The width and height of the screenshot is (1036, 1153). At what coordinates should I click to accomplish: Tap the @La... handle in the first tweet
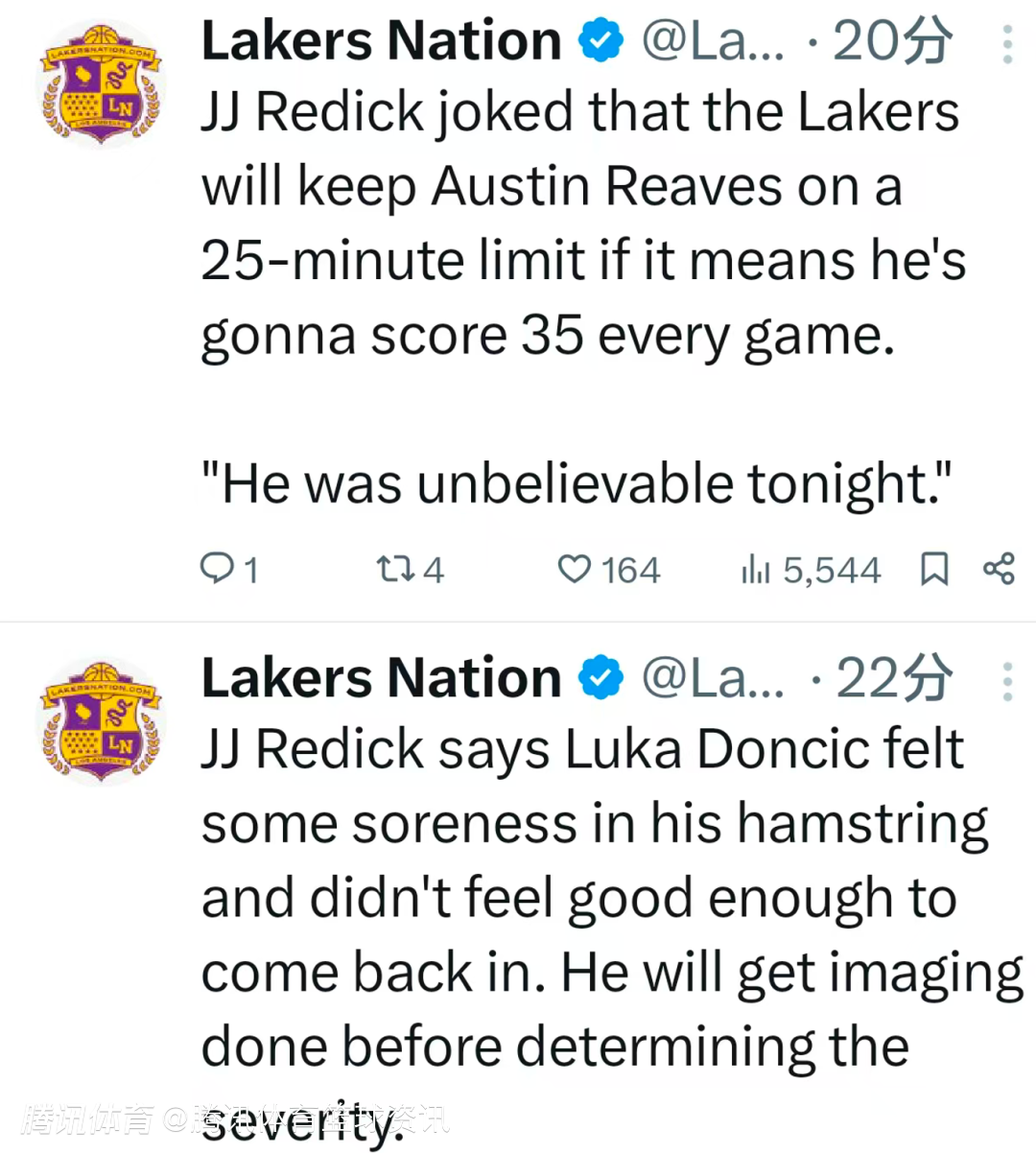click(x=712, y=41)
